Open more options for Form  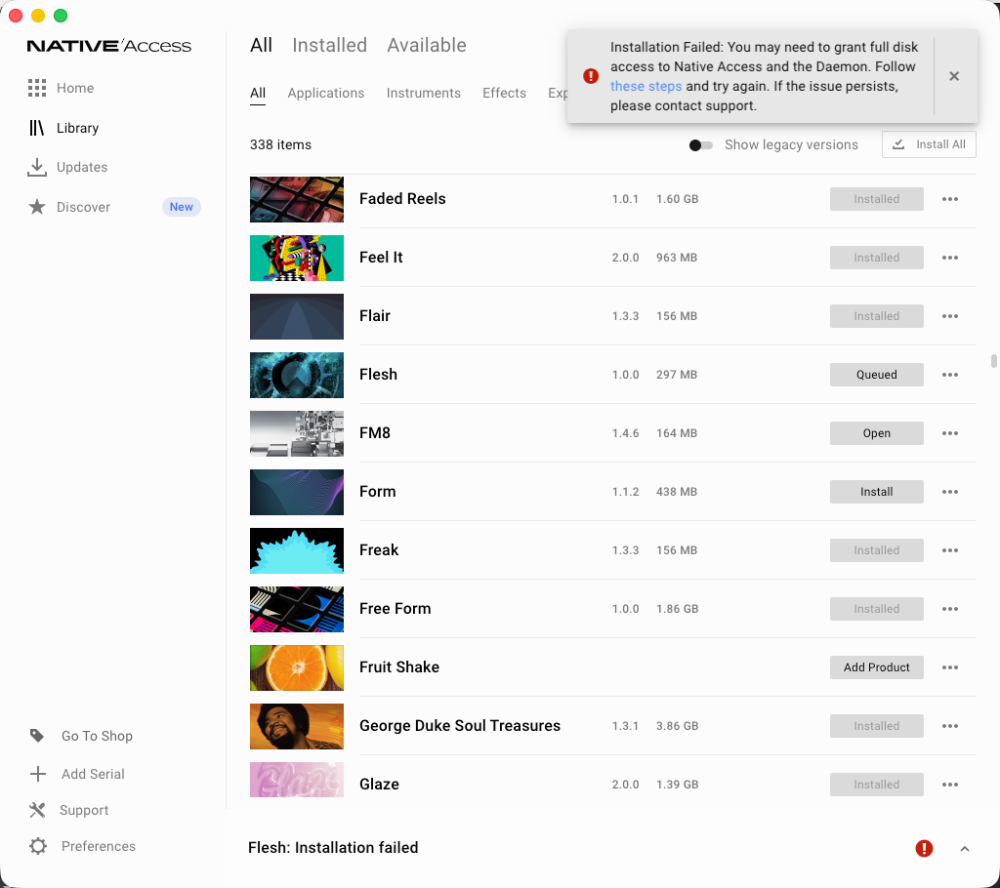[x=950, y=492]
